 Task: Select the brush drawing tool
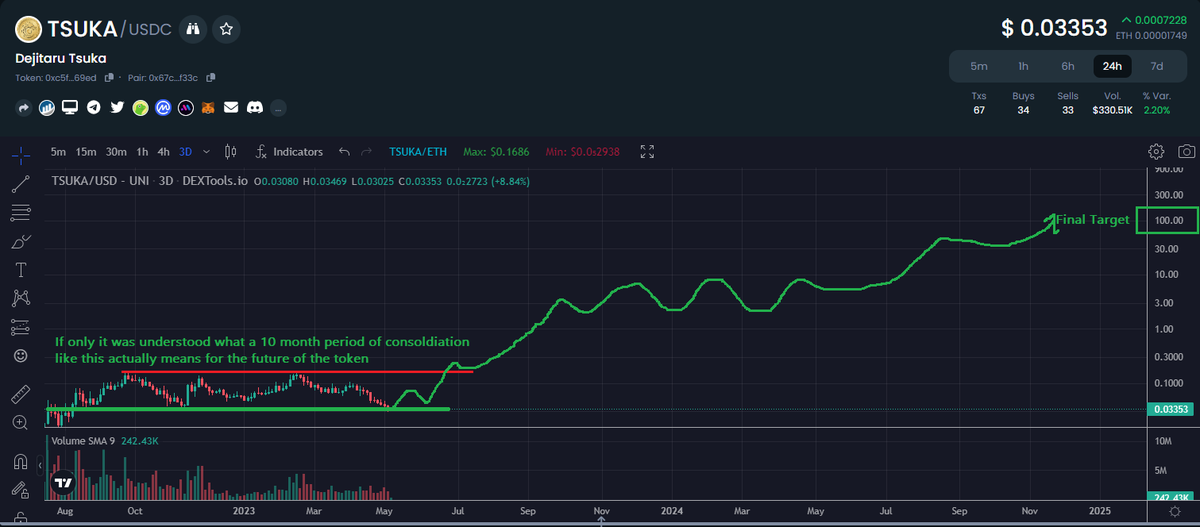coord(20,241)
